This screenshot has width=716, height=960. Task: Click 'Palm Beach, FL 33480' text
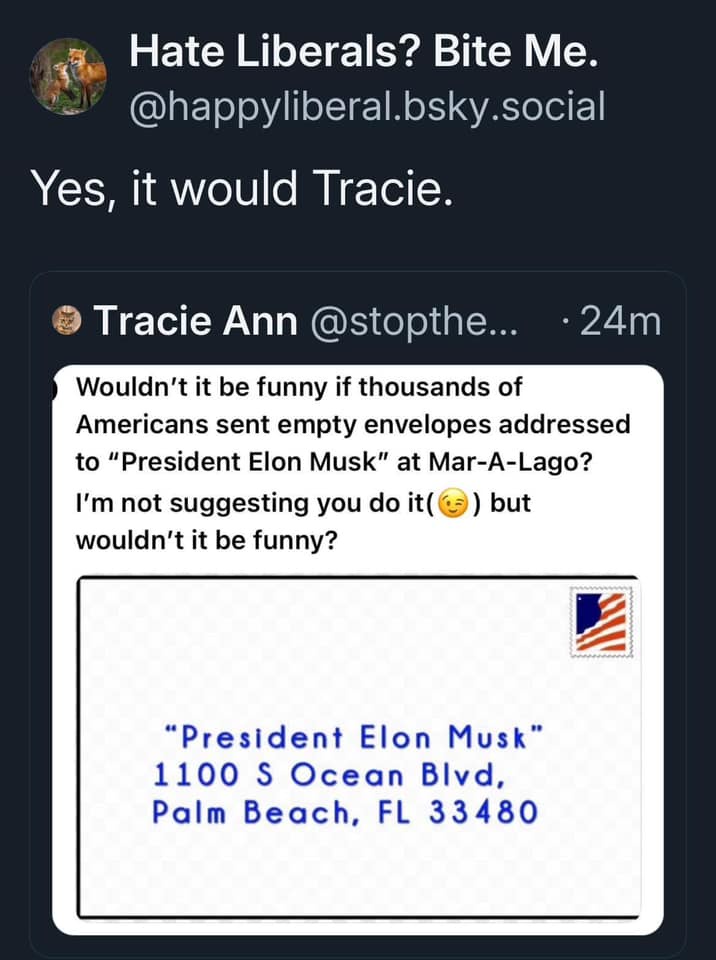click(x=345, y=812)
